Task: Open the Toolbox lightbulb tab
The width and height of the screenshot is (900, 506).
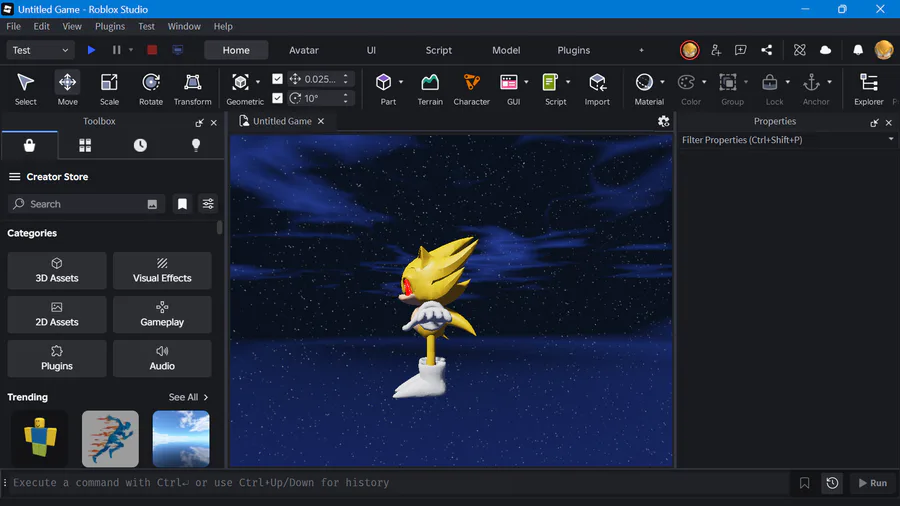Action: coord(196,145)
